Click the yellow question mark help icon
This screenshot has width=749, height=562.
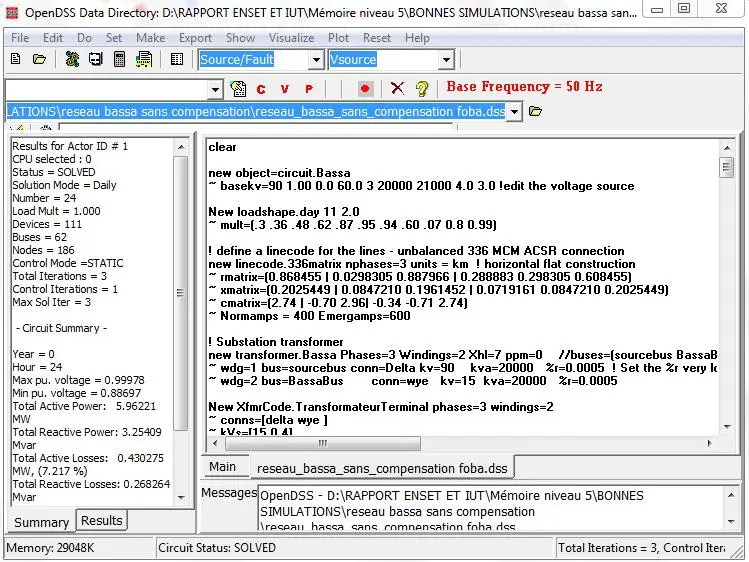tap(422, 89)
